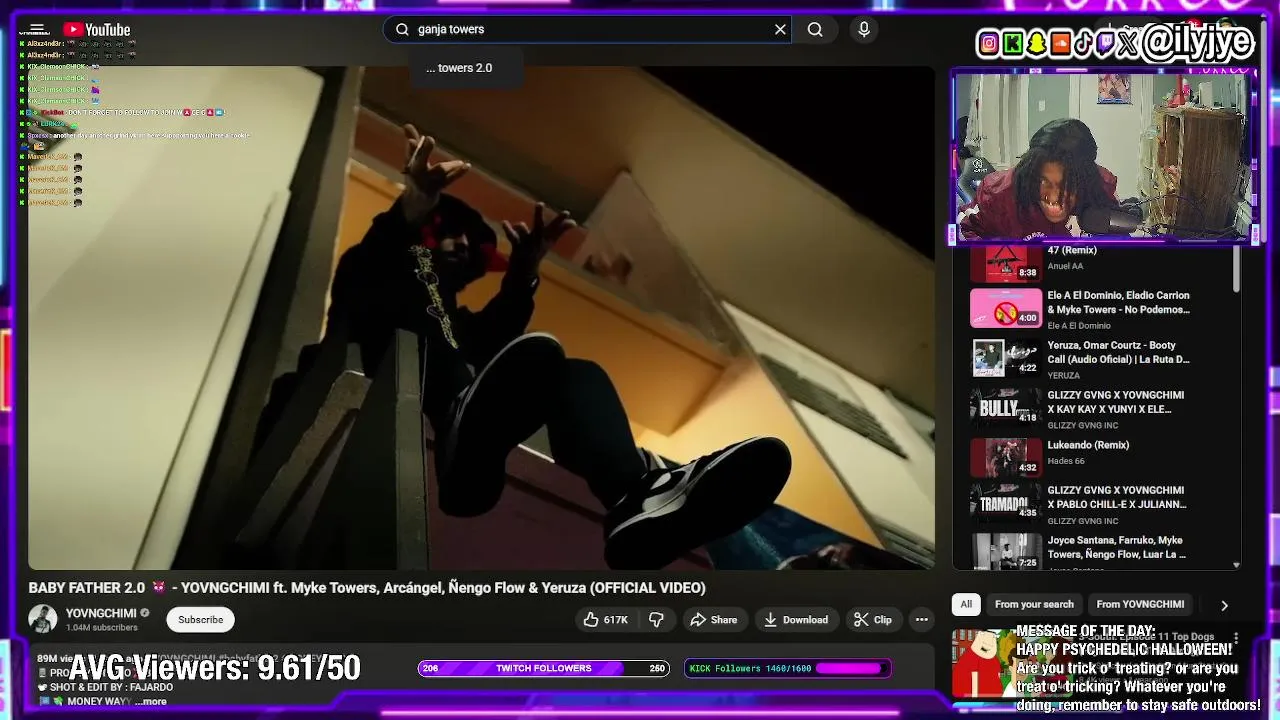1280x720 pixels.
Task: Pick the '... towers 2.0' search suggestion
Action: tap(459, 68)
